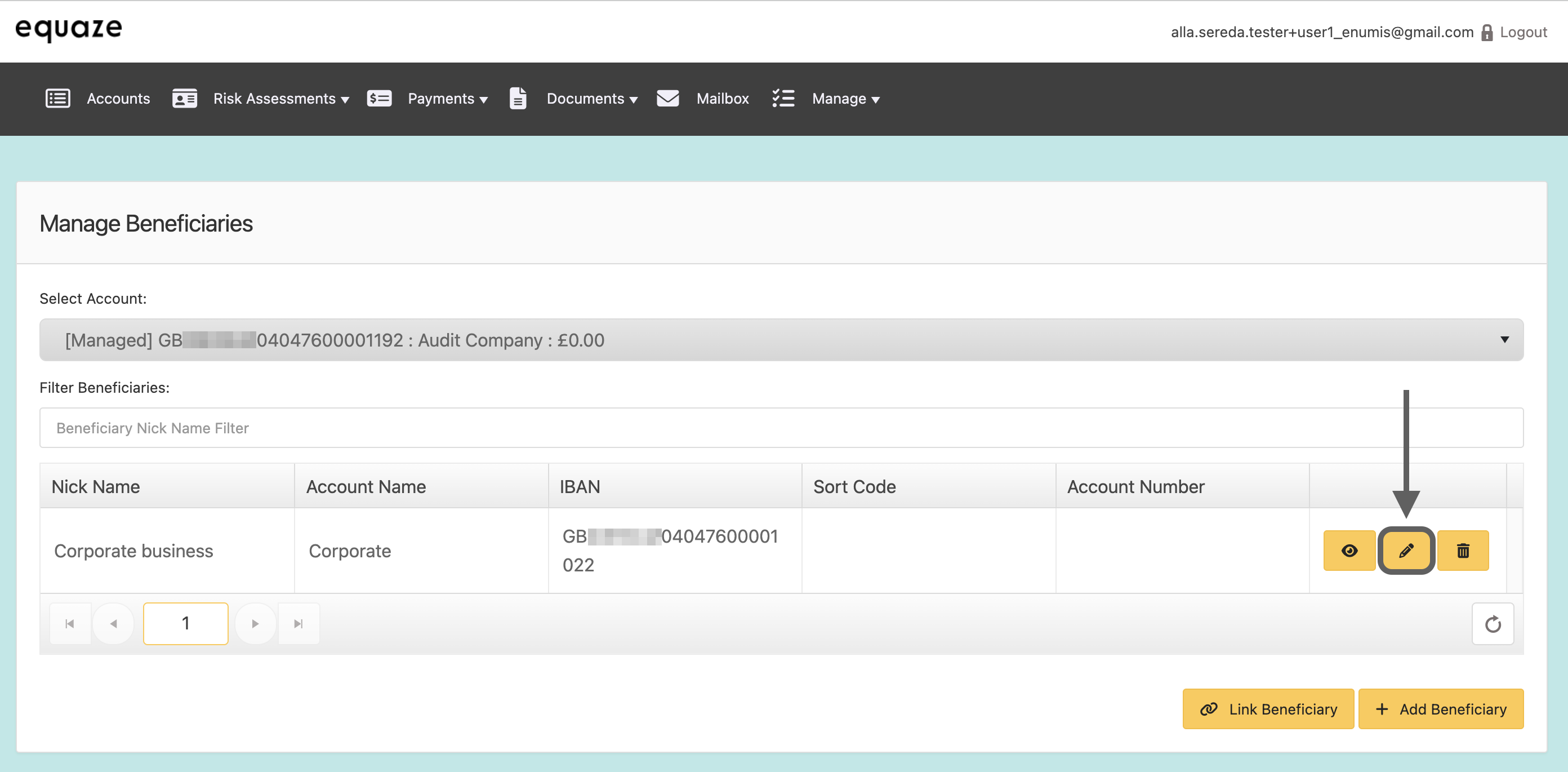Jump to last page arrow

coord(299,623)
